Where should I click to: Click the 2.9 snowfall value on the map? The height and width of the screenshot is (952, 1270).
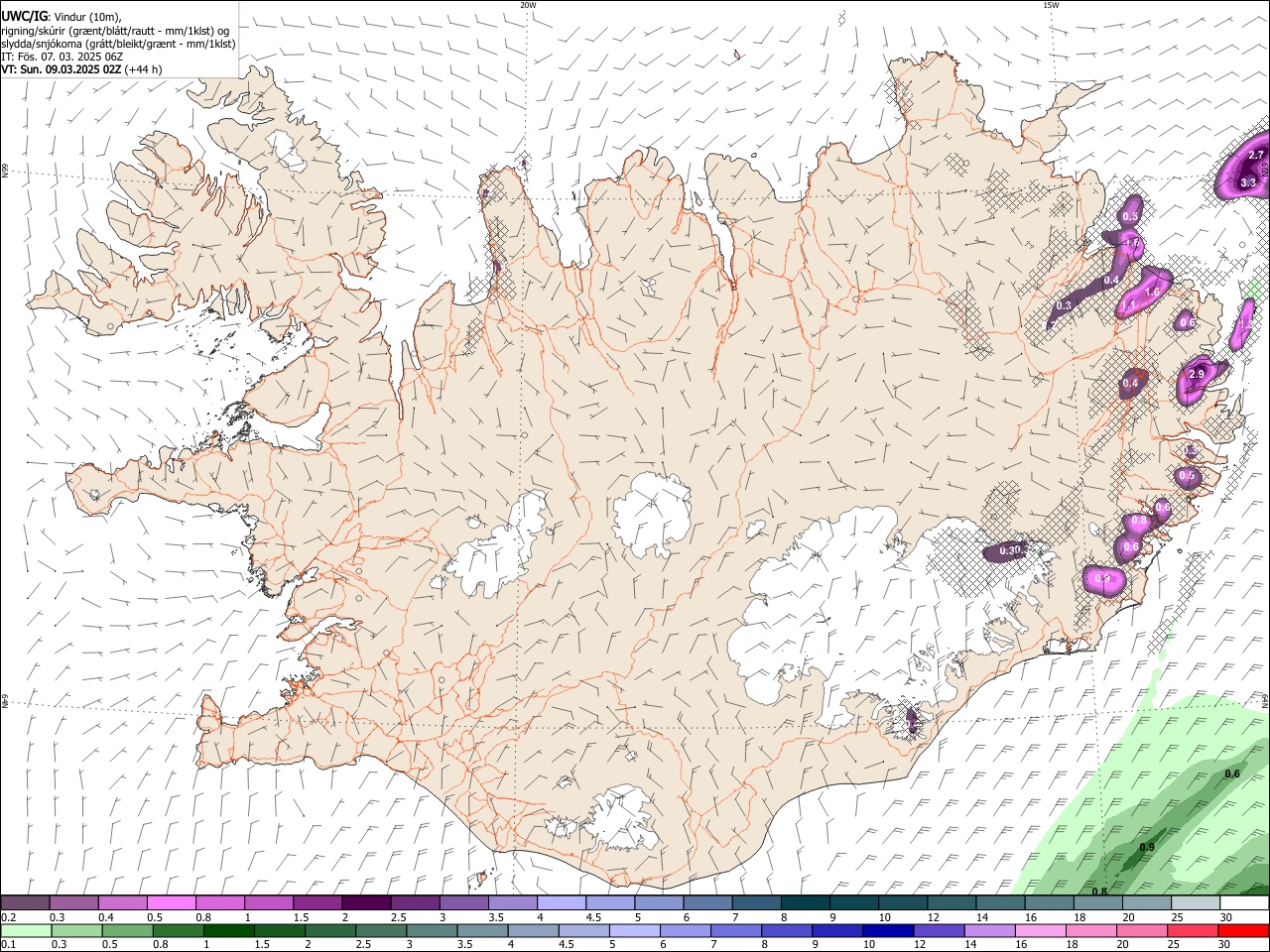(x=1196, y=375)
